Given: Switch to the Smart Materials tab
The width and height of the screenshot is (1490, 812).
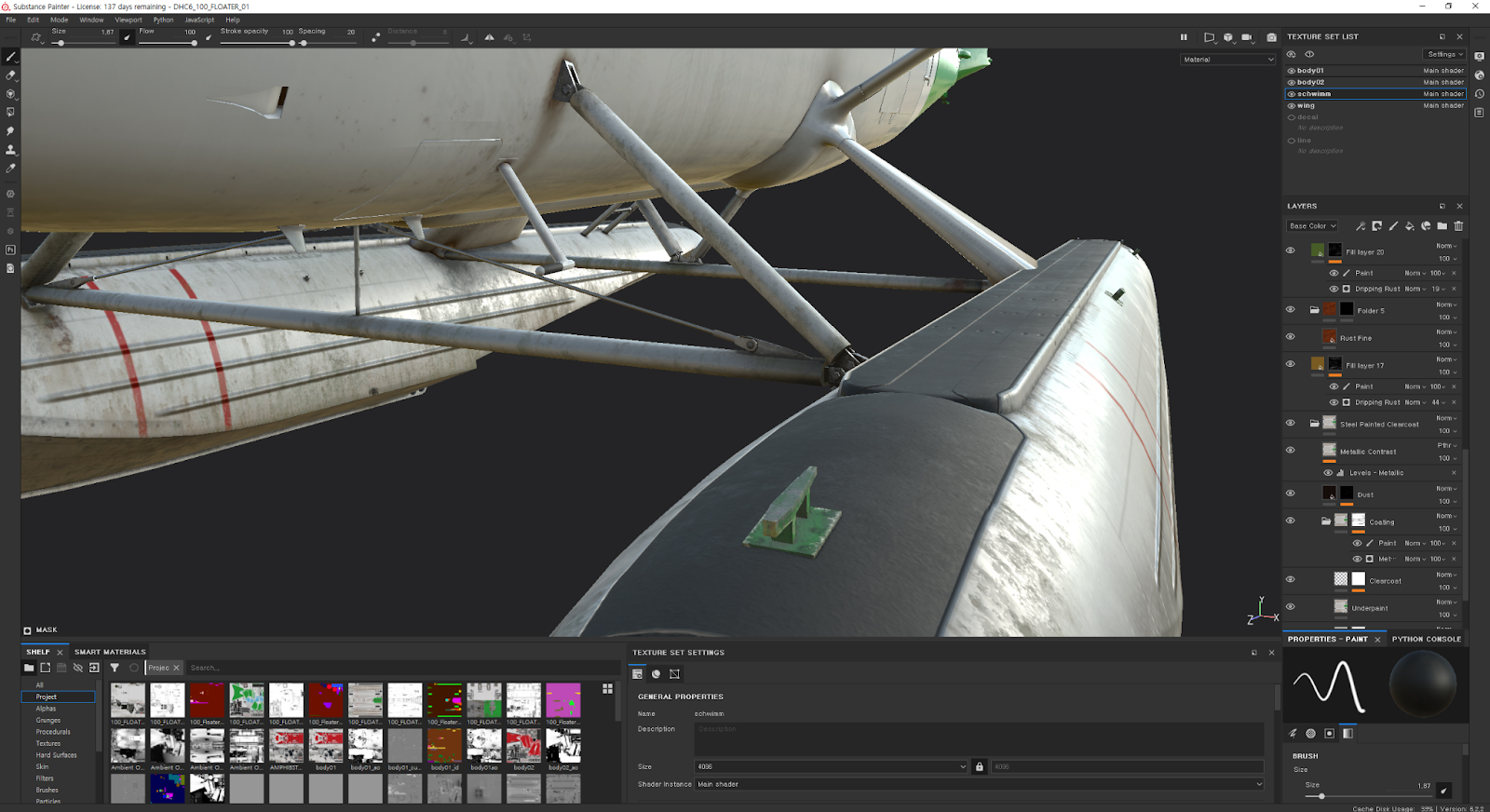Looking at the screenshot, I should click(110, 652).
